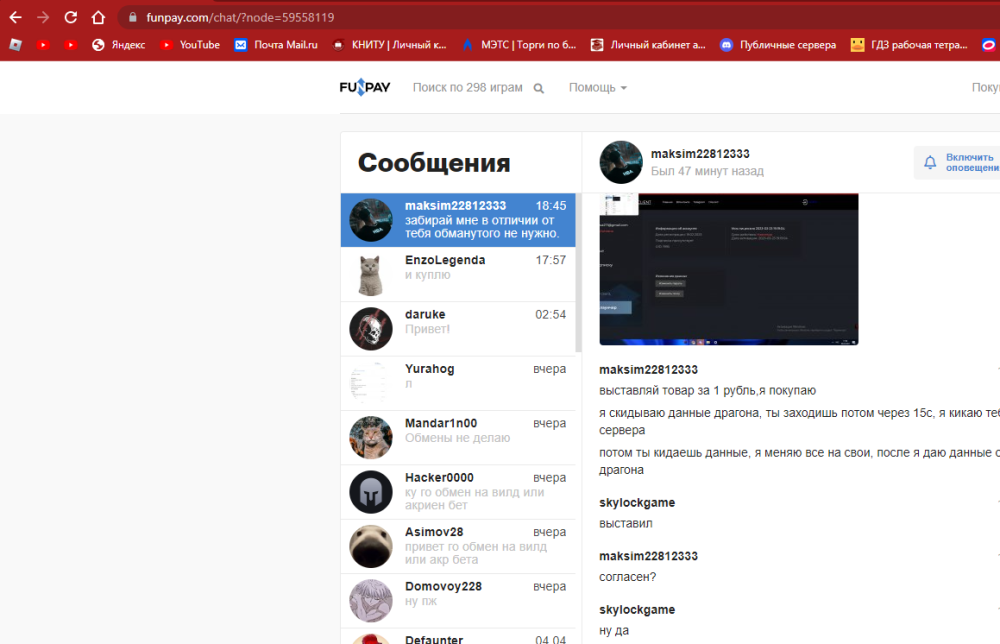Screen dimensions: 1000x644
Task: Open the second YouTube icon bookmark
Action: tap(70, 45)
